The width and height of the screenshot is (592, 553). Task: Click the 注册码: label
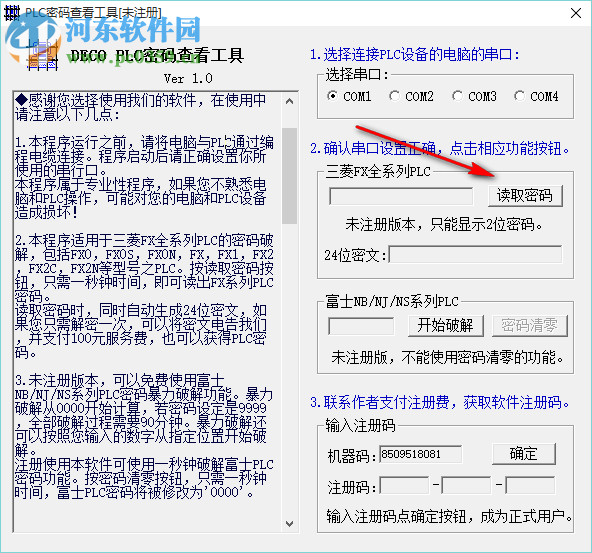(x=352, y=487)
